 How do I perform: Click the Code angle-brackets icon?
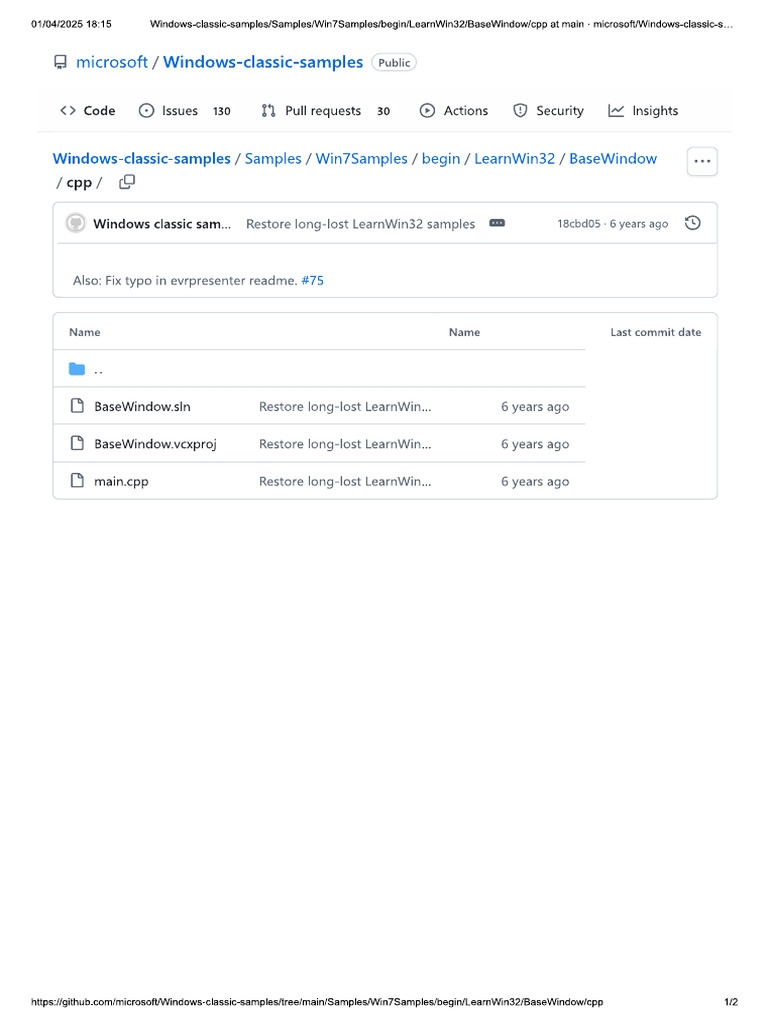pyautogui.click(x=68, y=110)
